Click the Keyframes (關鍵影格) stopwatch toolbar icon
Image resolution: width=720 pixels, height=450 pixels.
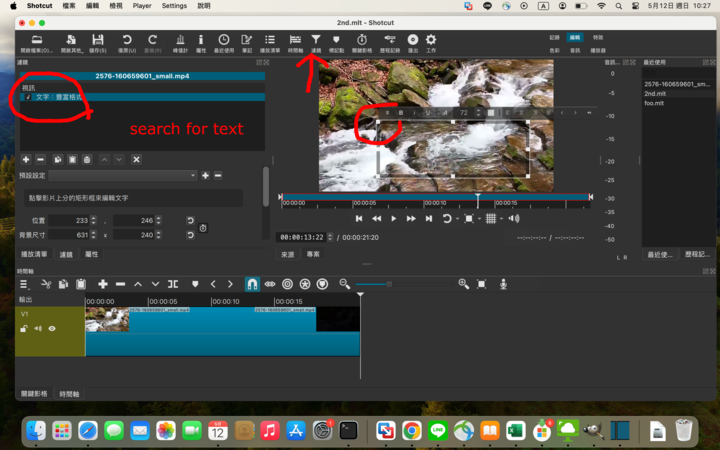362,41
